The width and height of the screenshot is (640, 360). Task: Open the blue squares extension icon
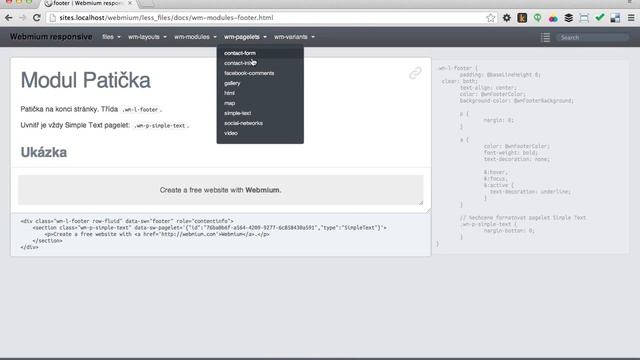(x=615, y=18)
